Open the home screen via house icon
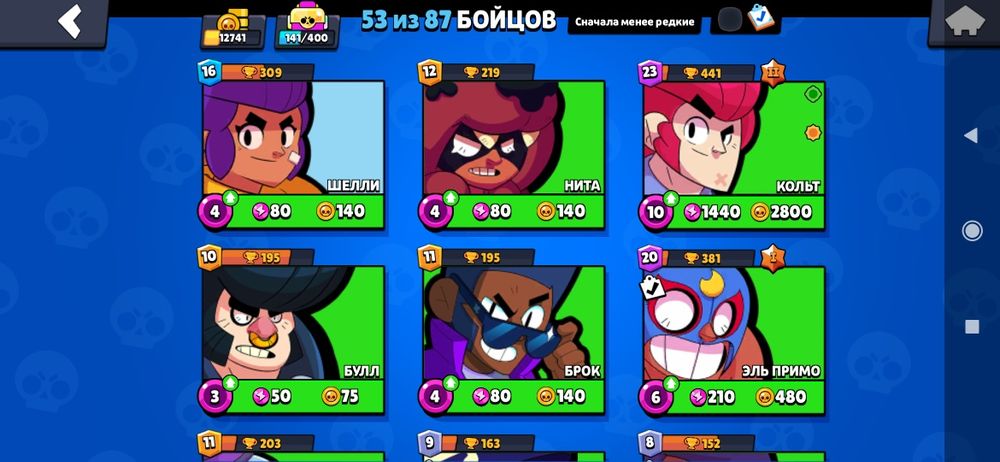 964,22
